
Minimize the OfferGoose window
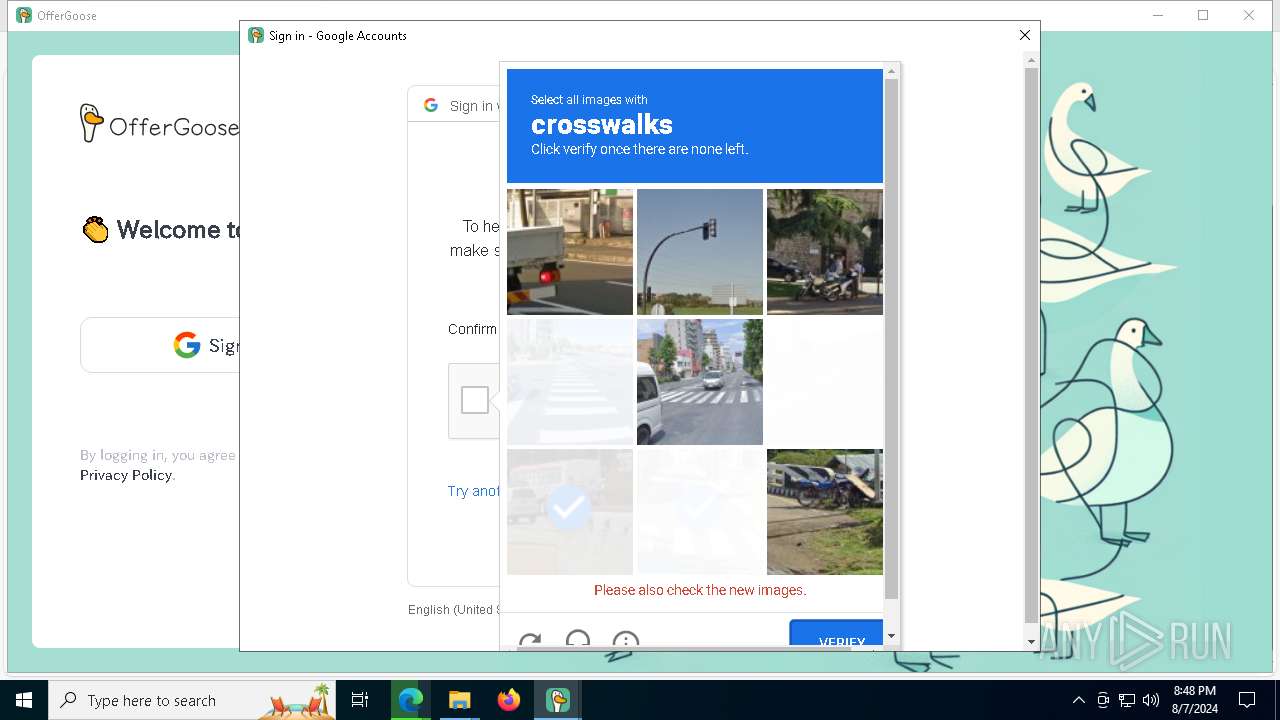point(1158,15)
